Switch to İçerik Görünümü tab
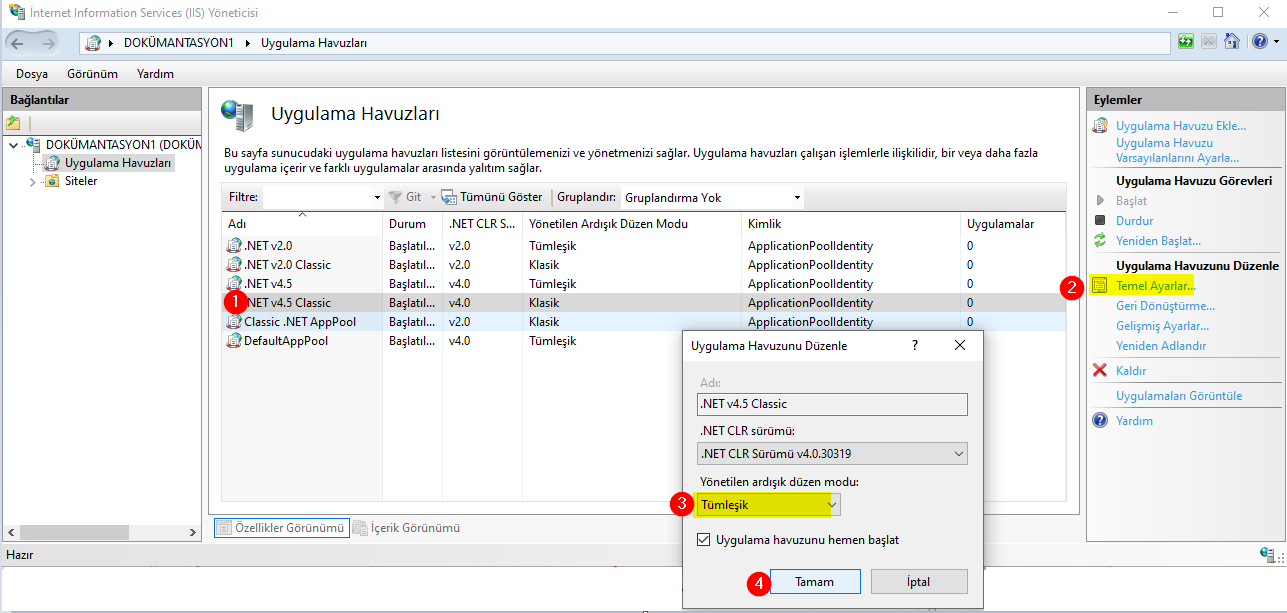 tap(406, 528)
